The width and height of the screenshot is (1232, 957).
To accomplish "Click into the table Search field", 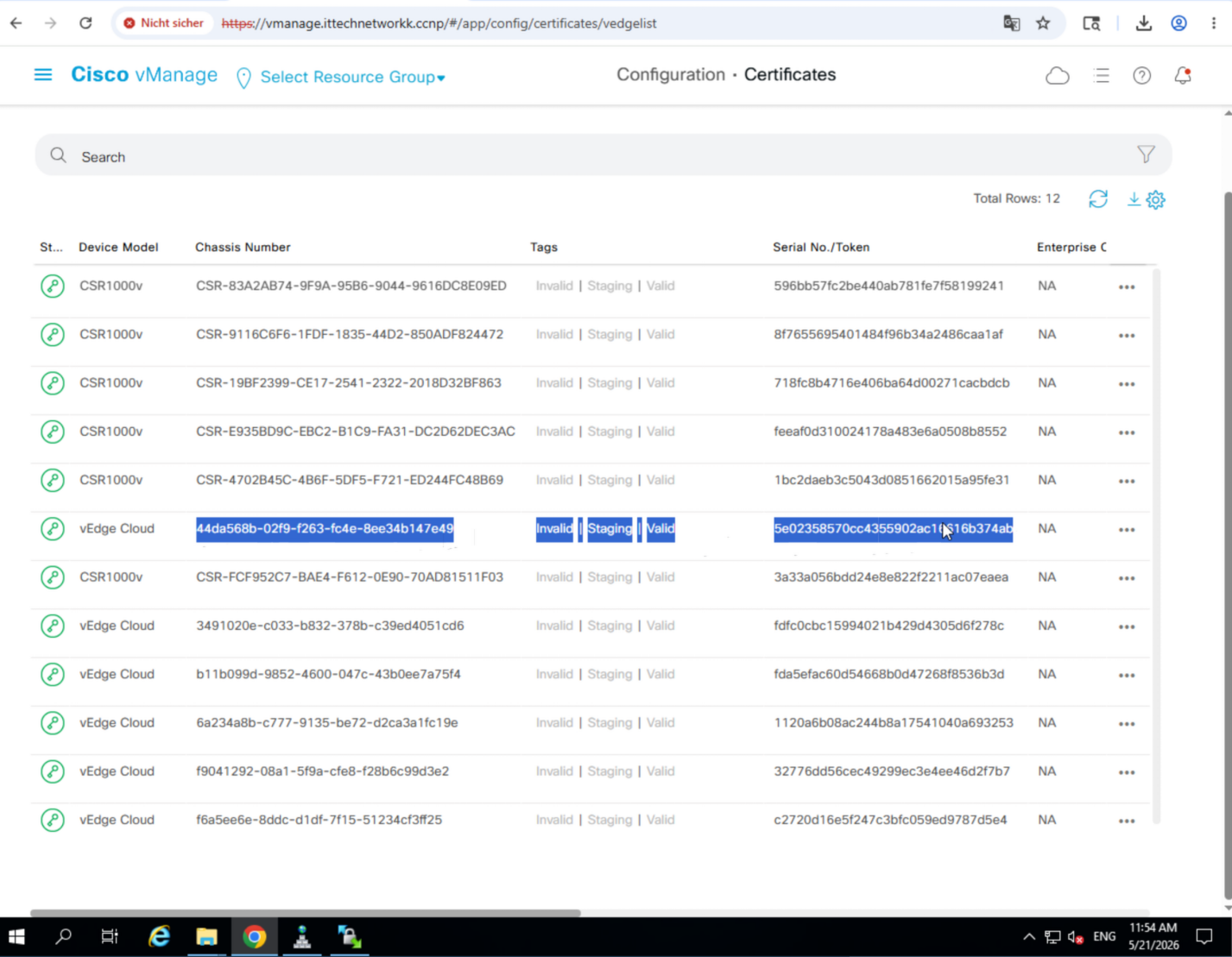I will tap(603, 155).
